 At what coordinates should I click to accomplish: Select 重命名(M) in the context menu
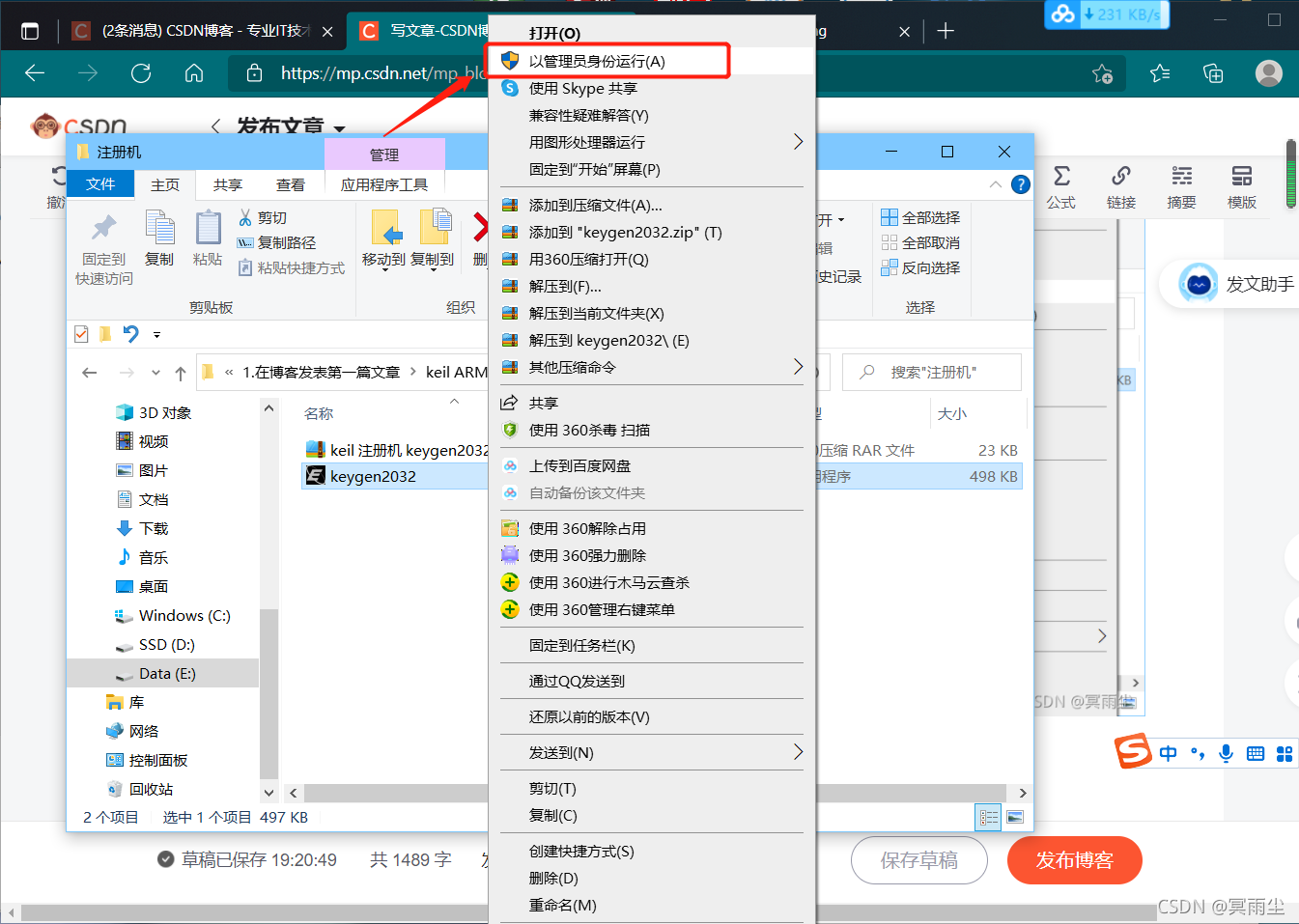(x=562, y=905)
